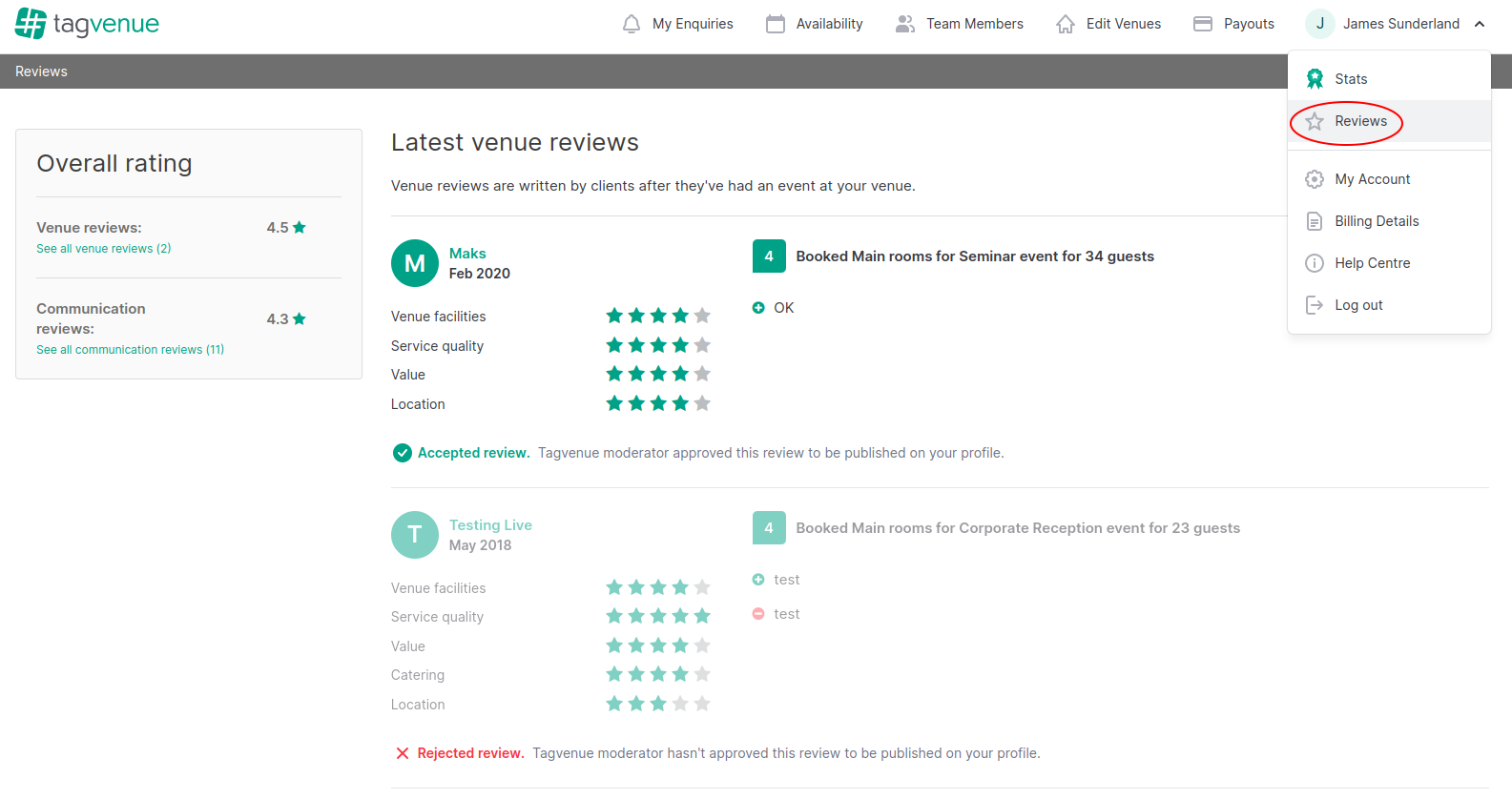Open See all venue reviews (2) link
Viewport: 1512px width, 799px height.
pyautogui.click(x=104, y=249)
